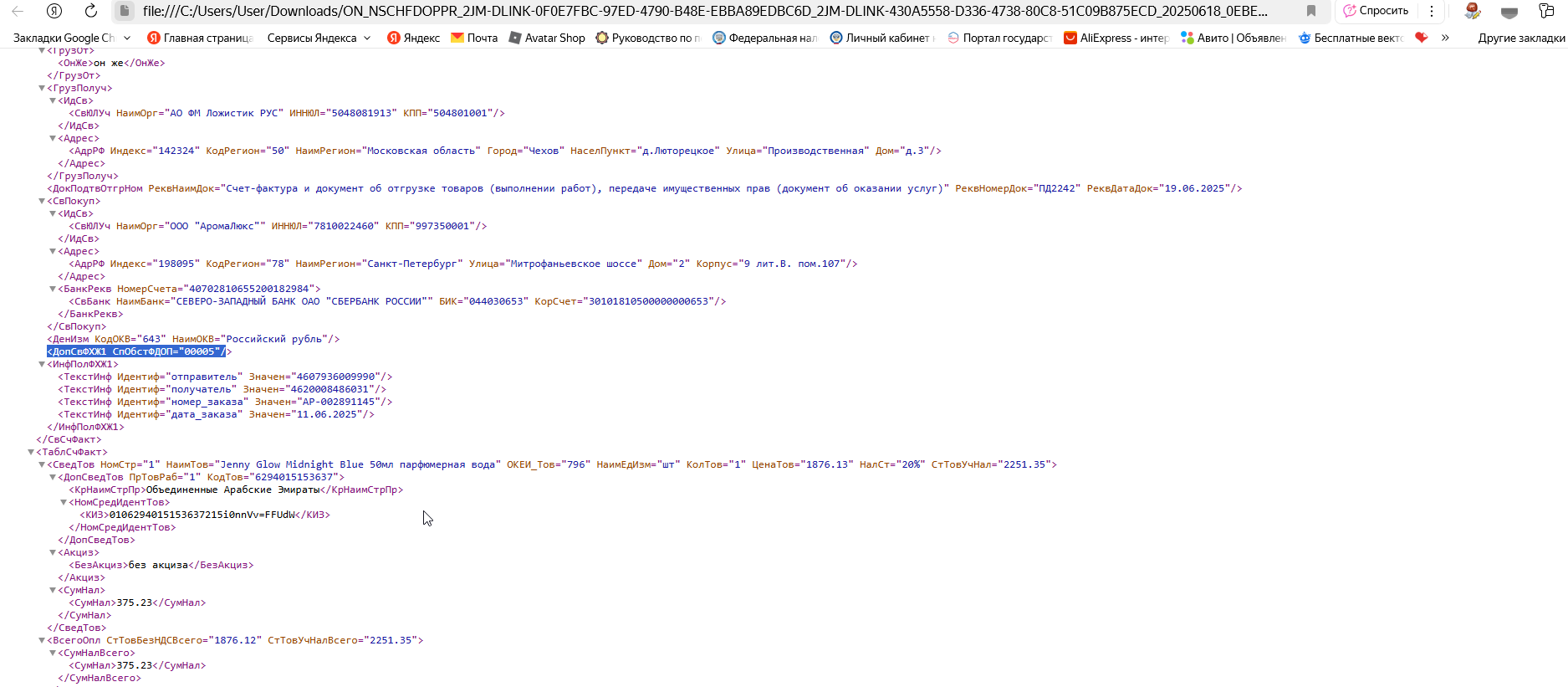Open page info via the file icon in the address bar
The image size is (1568, 687).
(124, 11)
